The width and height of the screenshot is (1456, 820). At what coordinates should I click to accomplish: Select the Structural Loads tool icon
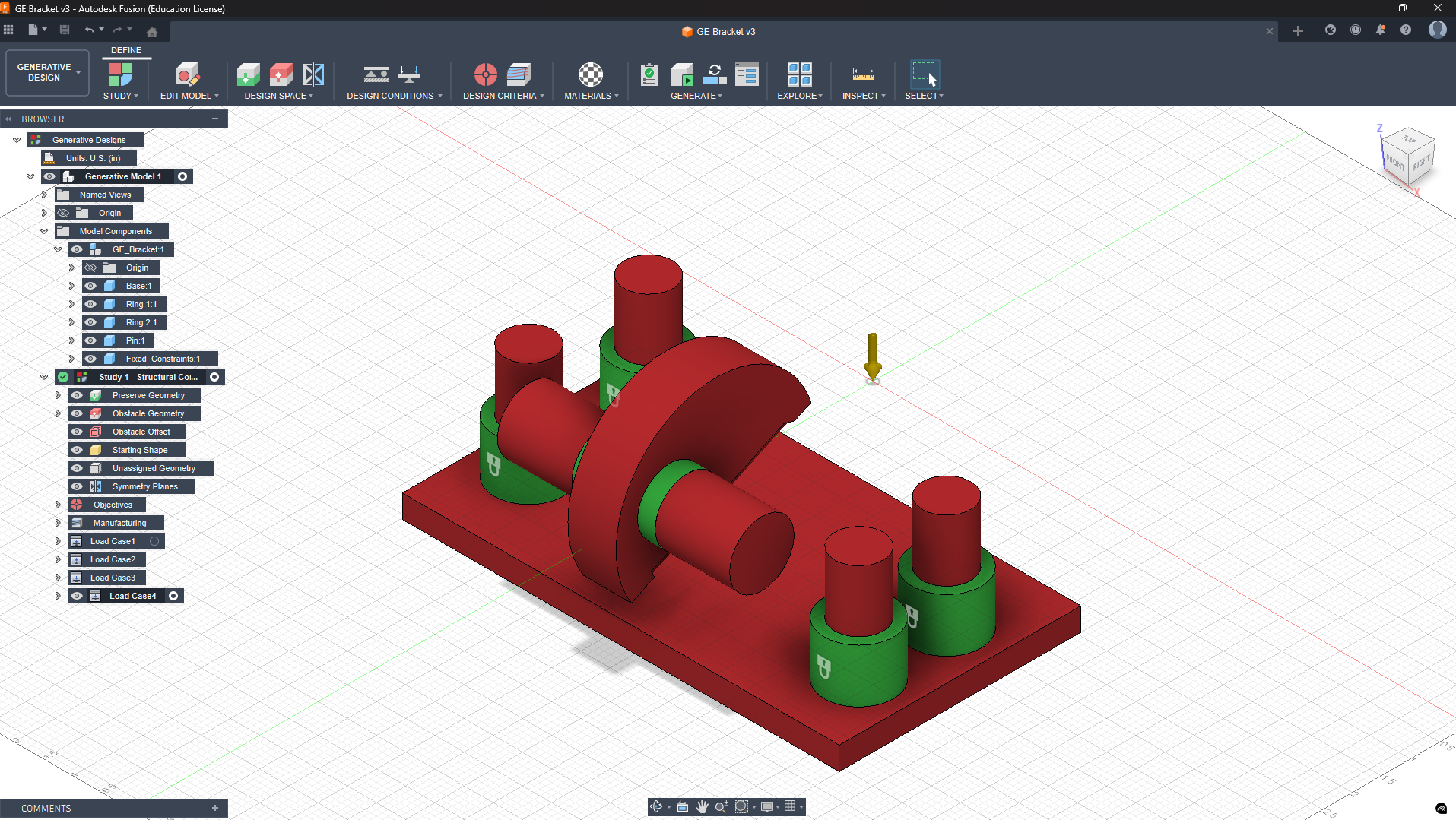click(409, 74)
